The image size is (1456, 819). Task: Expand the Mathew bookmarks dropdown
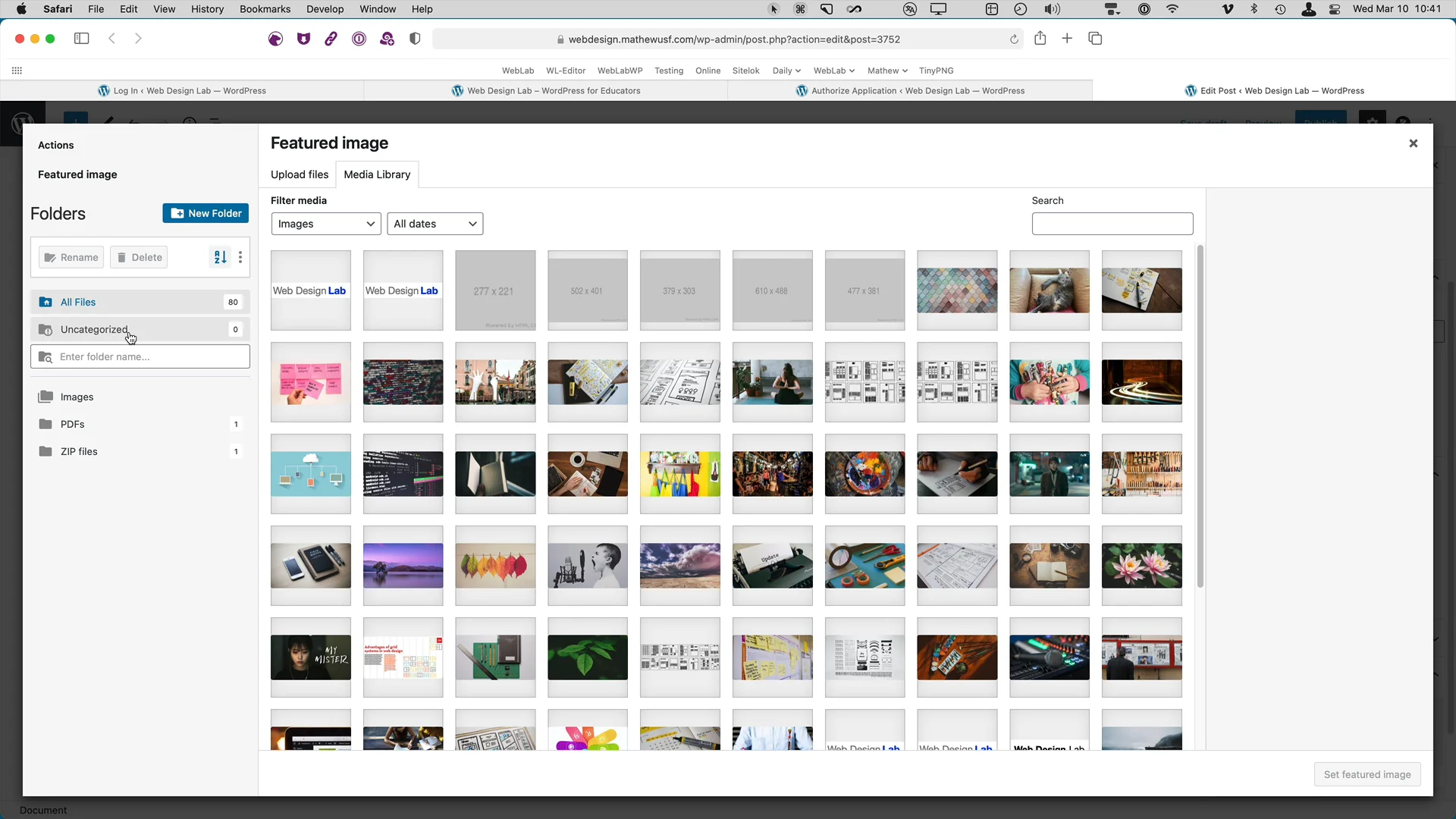point(887,71)
